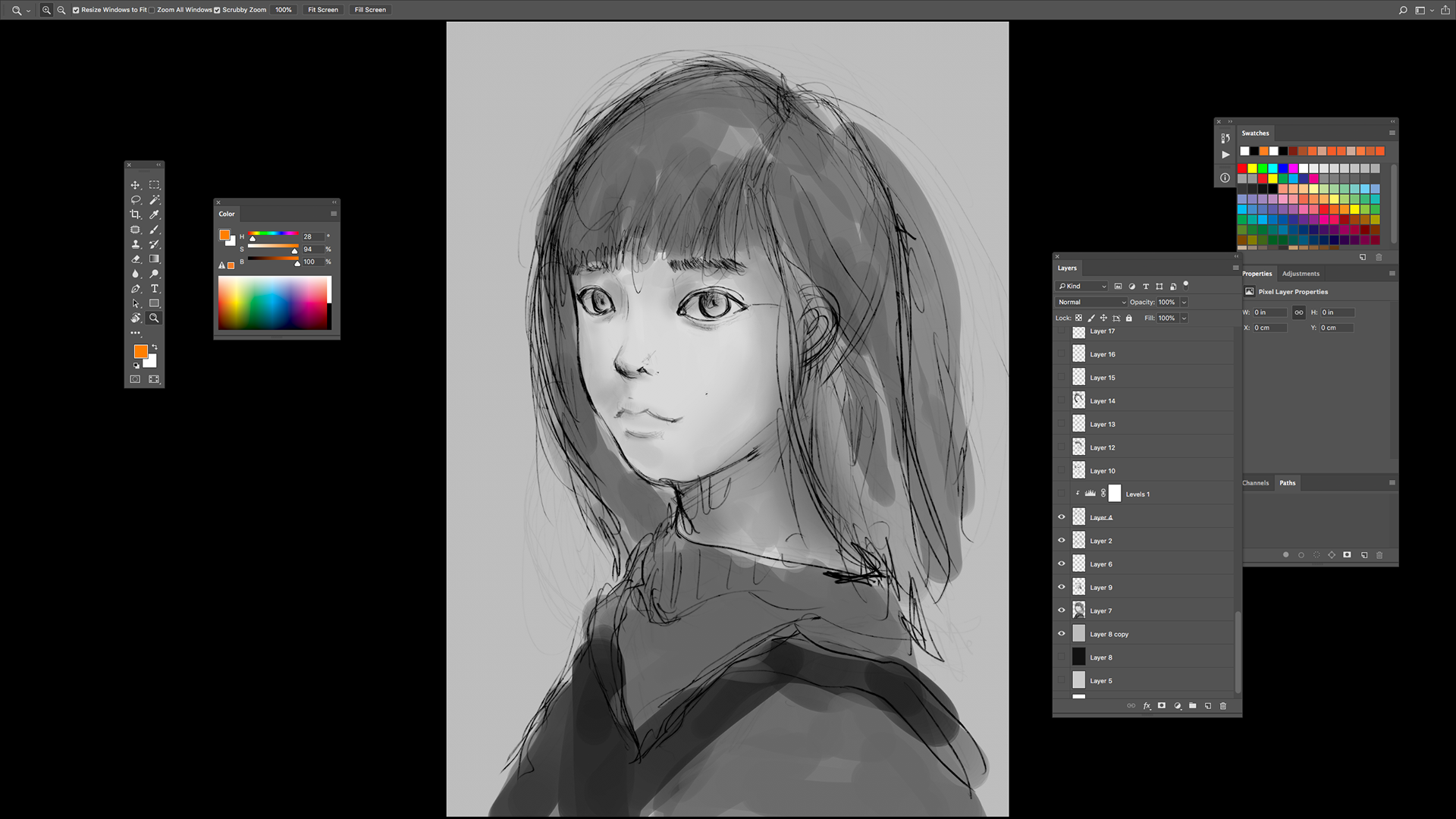Open the layer Kind filter dropdown
The height and width of the screenshot is (819, 1456).
tap(1082, 286)
